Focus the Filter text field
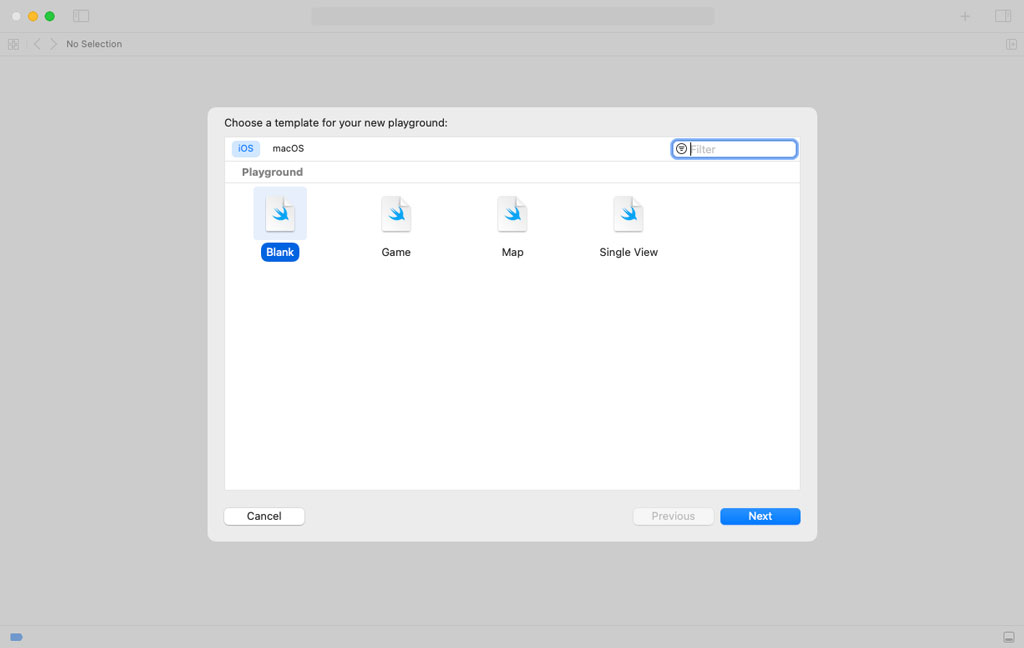1024x648 pixels. pyautogui.click(x=740, y=149)
